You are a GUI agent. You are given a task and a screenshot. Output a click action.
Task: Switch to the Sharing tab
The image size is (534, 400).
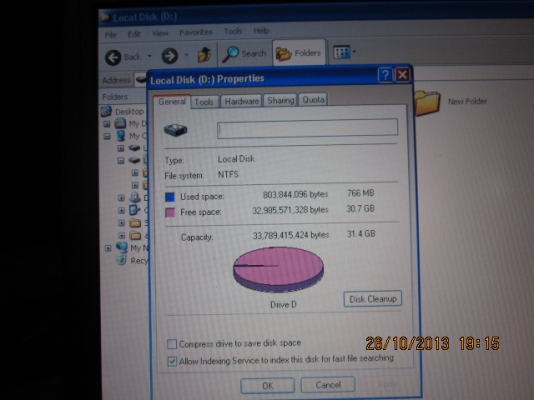point(280,100)
